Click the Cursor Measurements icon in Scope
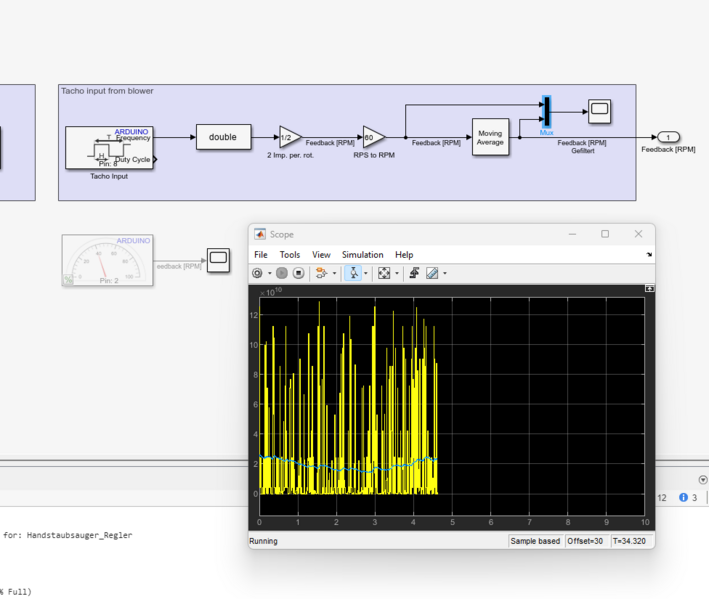Image resolution: width=709 pixels, height=599 pixels. click(432, 273)
